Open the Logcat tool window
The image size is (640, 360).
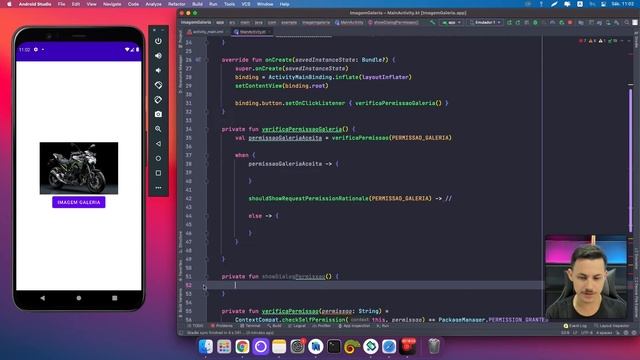tap(297, 326)
